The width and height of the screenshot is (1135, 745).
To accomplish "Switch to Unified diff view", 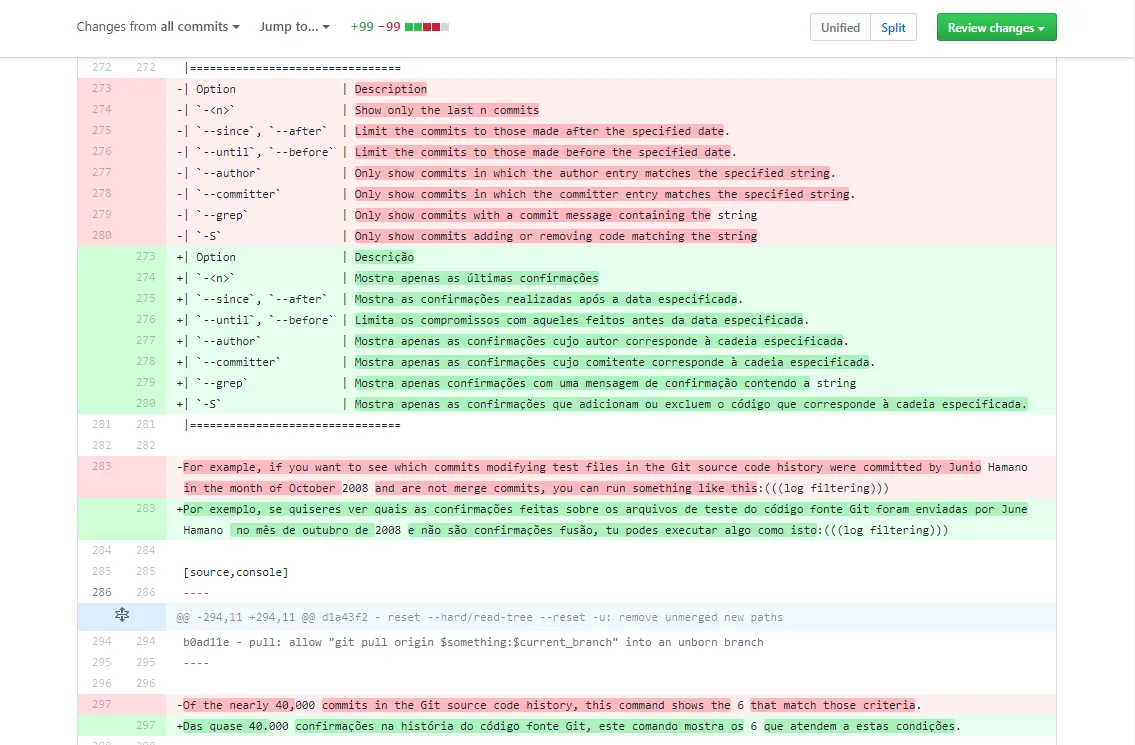I will 840,28.
